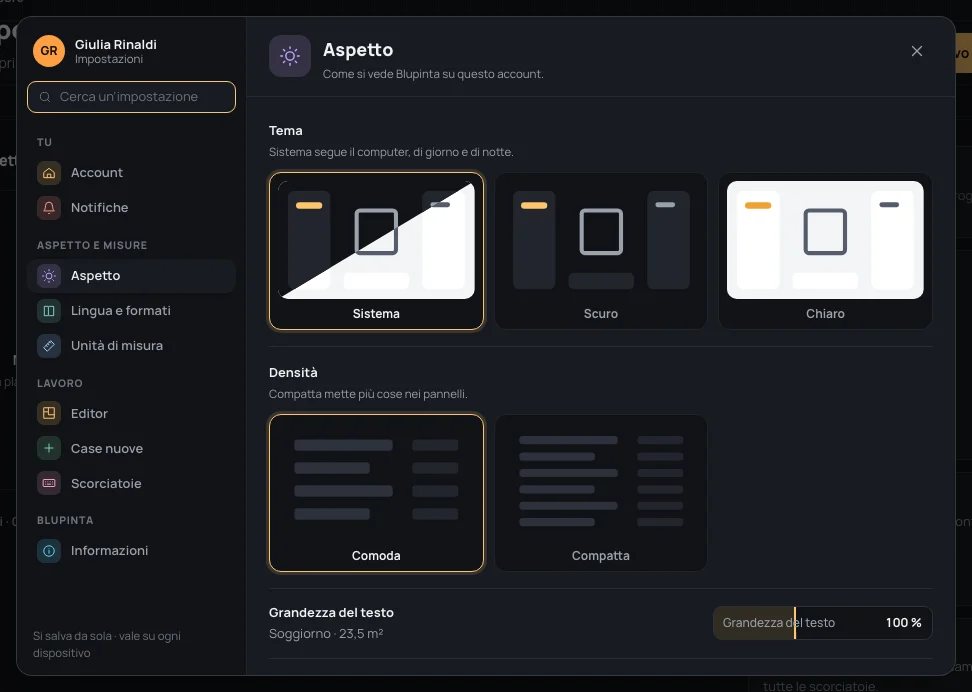972x692 pixels.
Task: Click the Case nuove plus icon
Action: [x=49, y=448]
